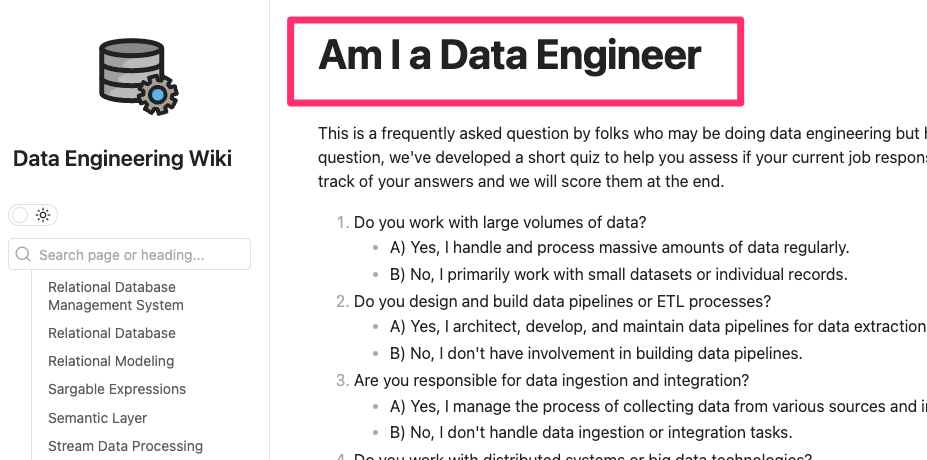Click the Am I a Data Engineer heading

[510, 54]
